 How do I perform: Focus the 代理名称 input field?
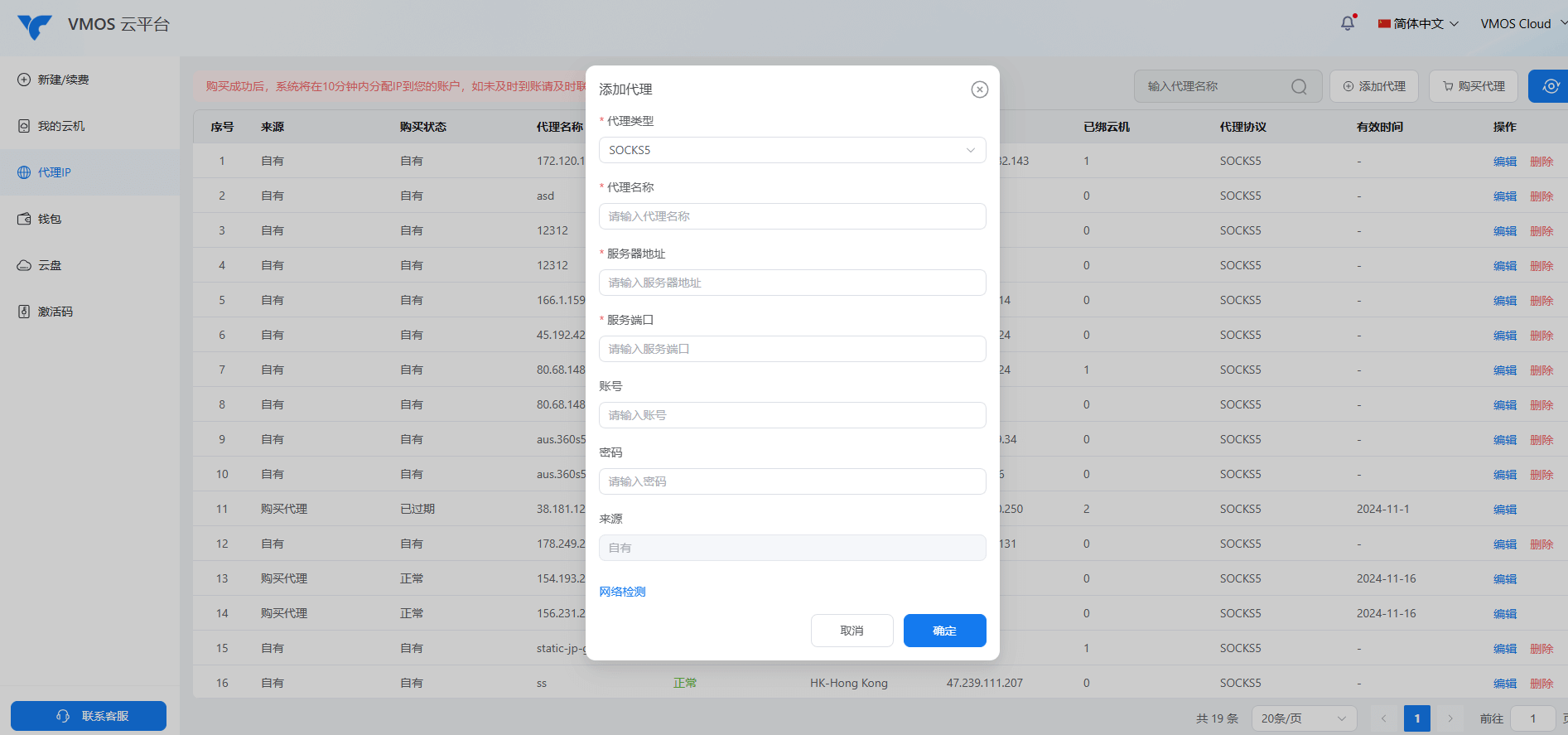[x=792, y=216]
